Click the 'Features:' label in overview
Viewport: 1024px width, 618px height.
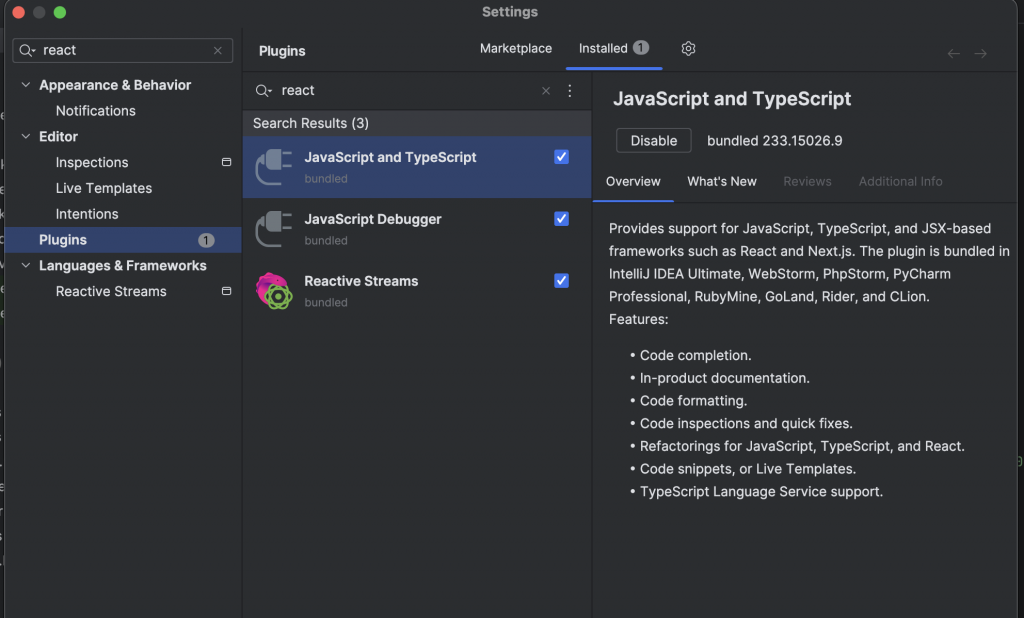639,319
